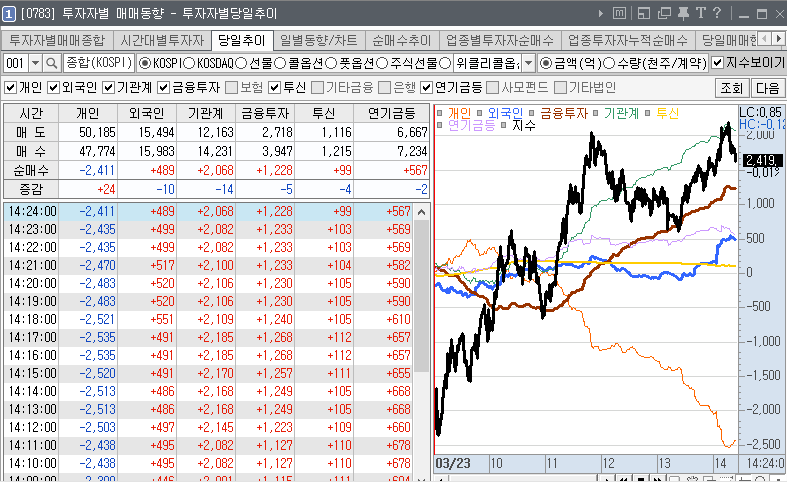Click the 다음 next button

point(767,88)
